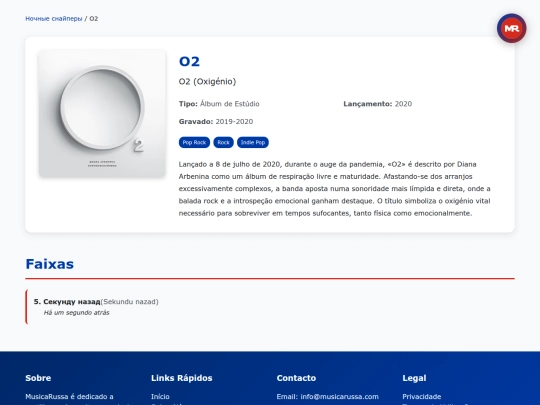Click the MR round logo badge
Image resolution: width=540 pixels, height=405 pixels.
511,28
